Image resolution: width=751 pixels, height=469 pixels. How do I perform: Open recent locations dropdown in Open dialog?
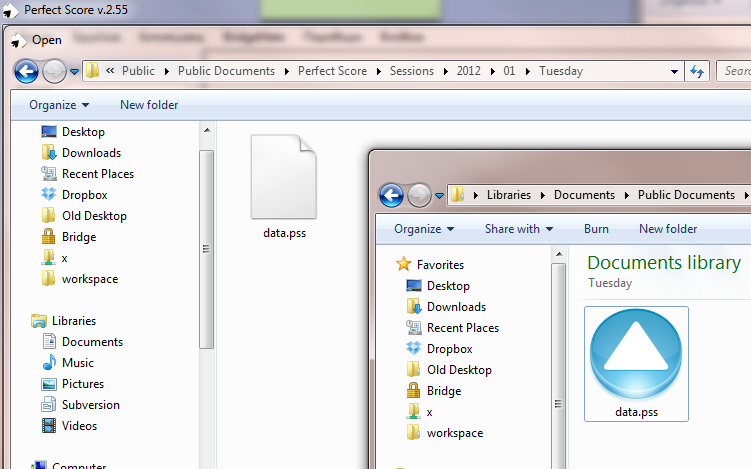coord(74,72)
